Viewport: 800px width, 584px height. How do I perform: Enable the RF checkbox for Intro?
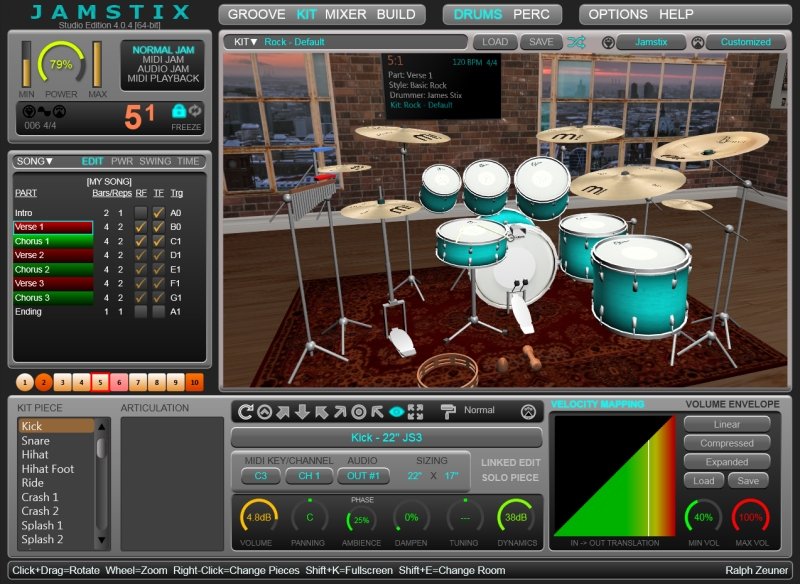point(142,213)
